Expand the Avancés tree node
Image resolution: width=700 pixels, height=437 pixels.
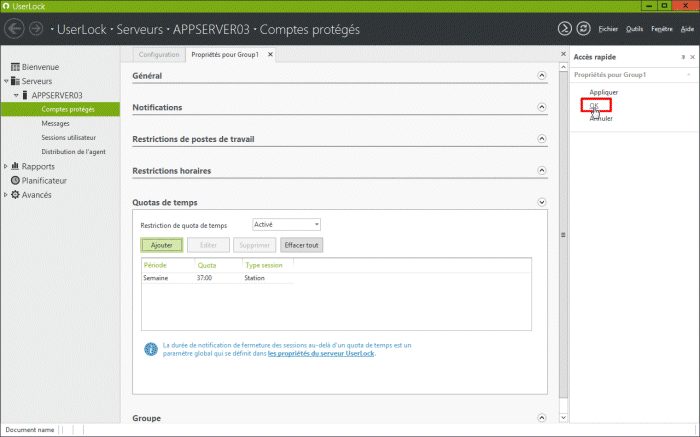(6, 195)
